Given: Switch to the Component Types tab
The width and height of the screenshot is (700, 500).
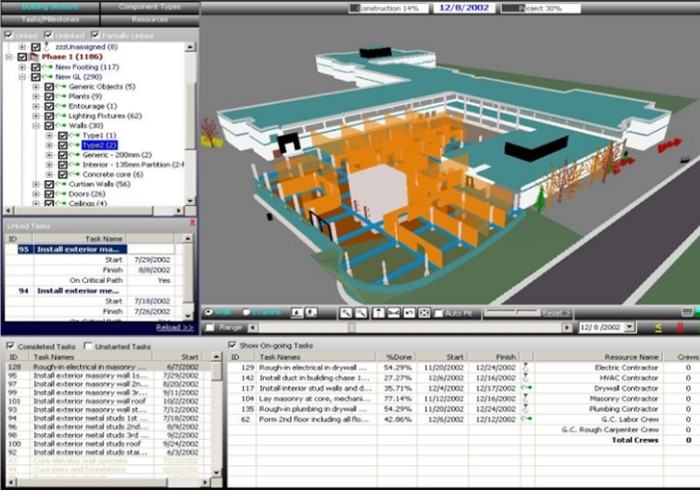Looking at the screenshot, I should coord(149,6).
